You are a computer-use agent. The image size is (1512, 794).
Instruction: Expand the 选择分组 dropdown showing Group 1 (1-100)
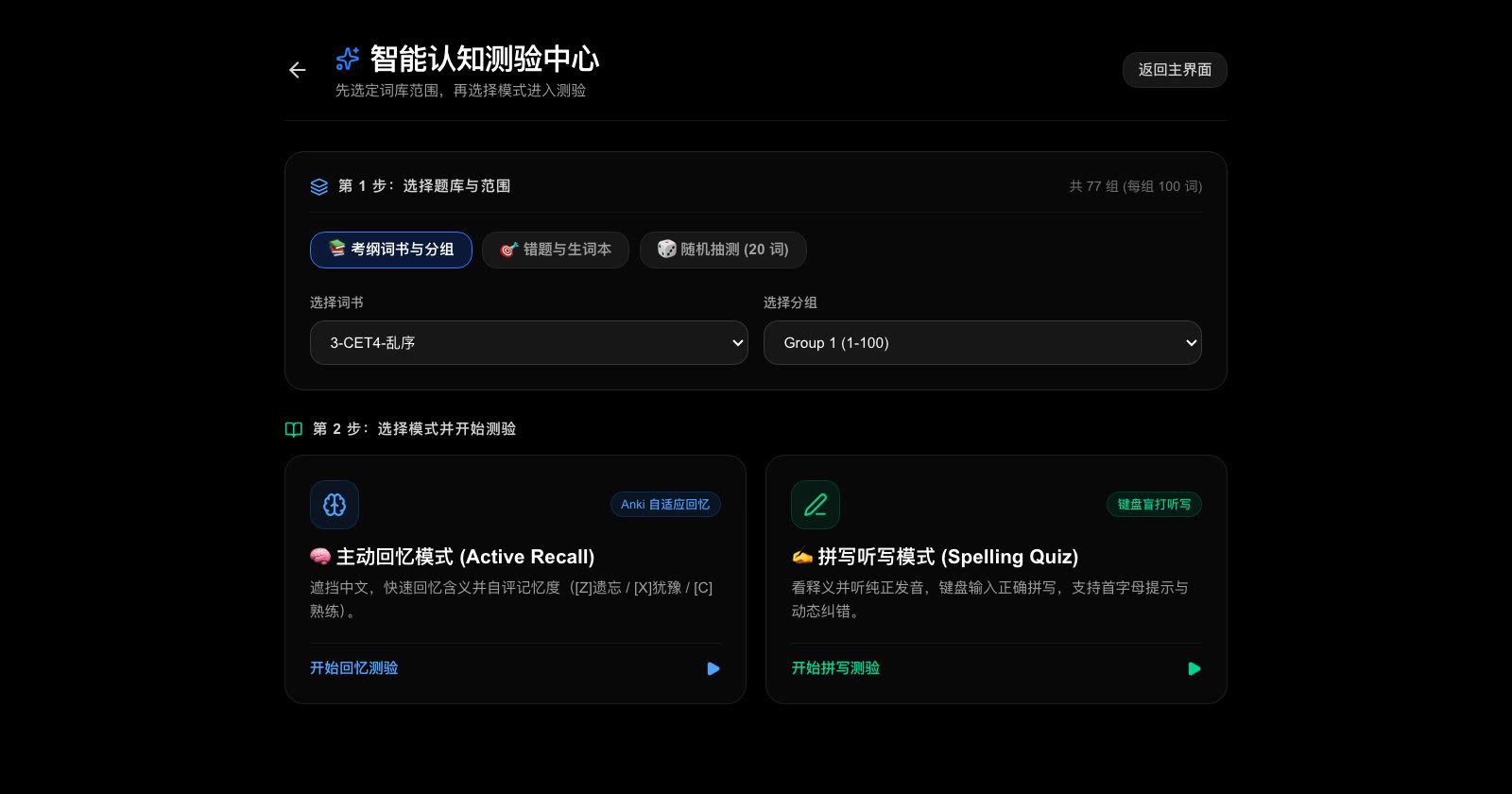[x=983, y=342]
